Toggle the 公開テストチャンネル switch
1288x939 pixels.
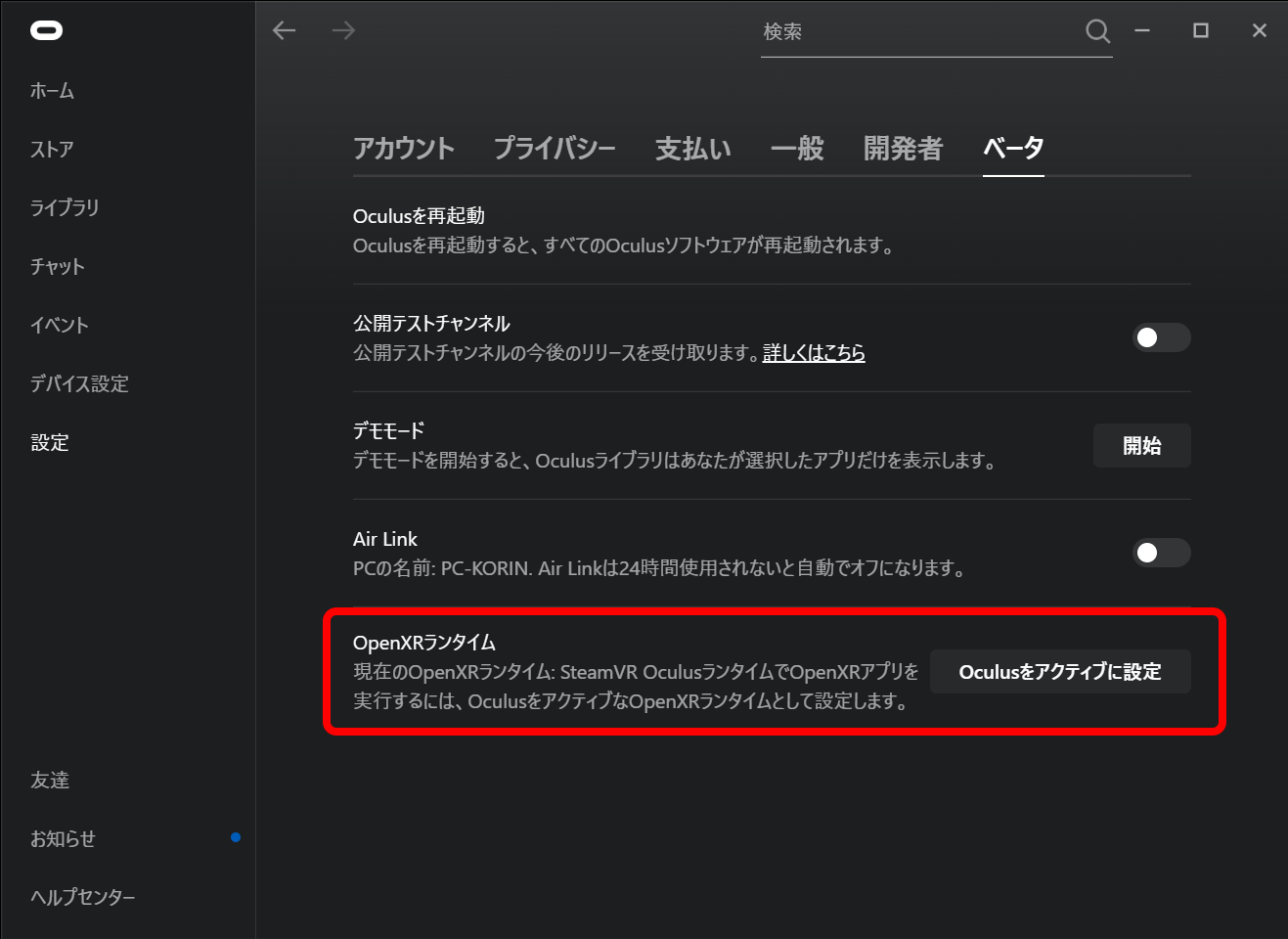(x=1161, y=337)
